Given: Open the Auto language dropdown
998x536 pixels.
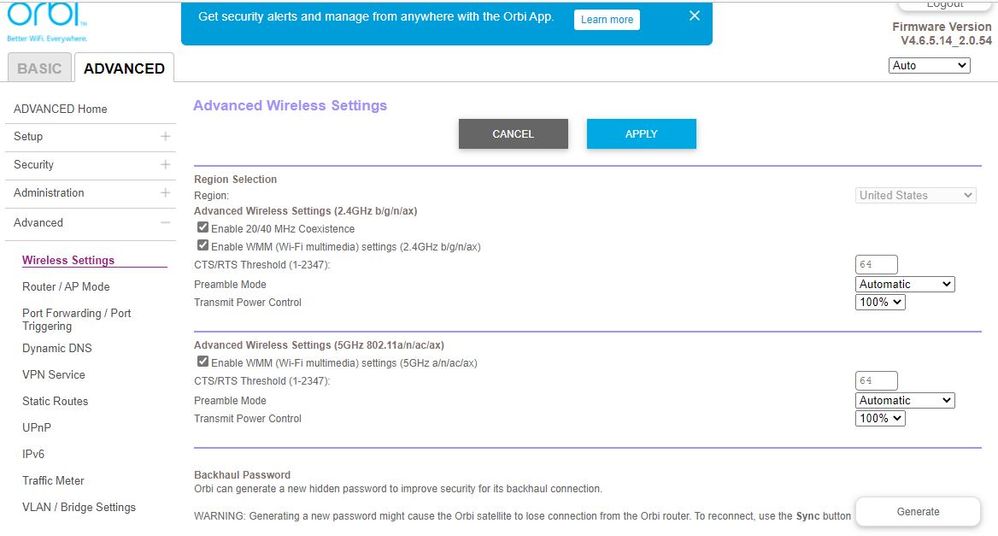Looking at the screenshot, I should pos(929,65).
